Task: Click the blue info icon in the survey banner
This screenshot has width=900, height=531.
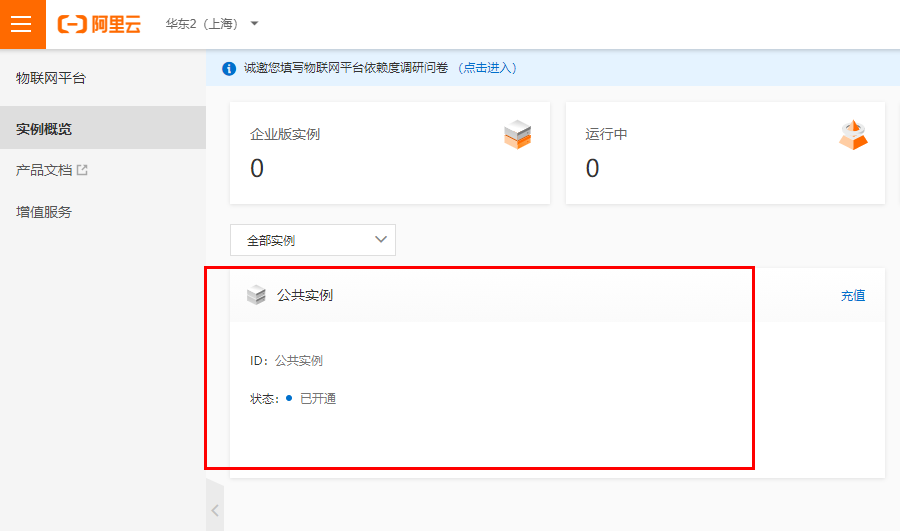Action: click(229, 68)
